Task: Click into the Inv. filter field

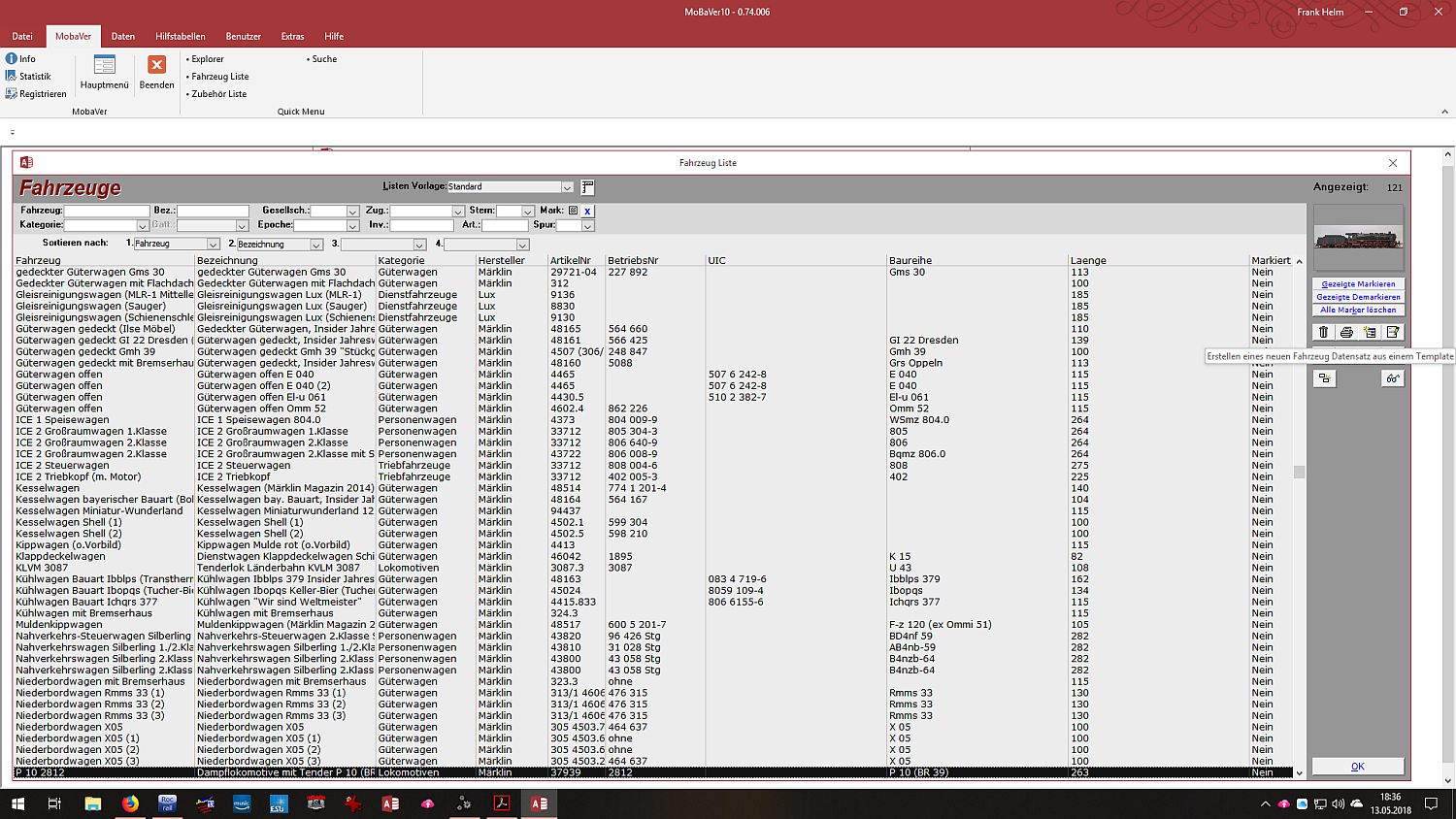Action: pyautogui.click(x=421, y=225)
